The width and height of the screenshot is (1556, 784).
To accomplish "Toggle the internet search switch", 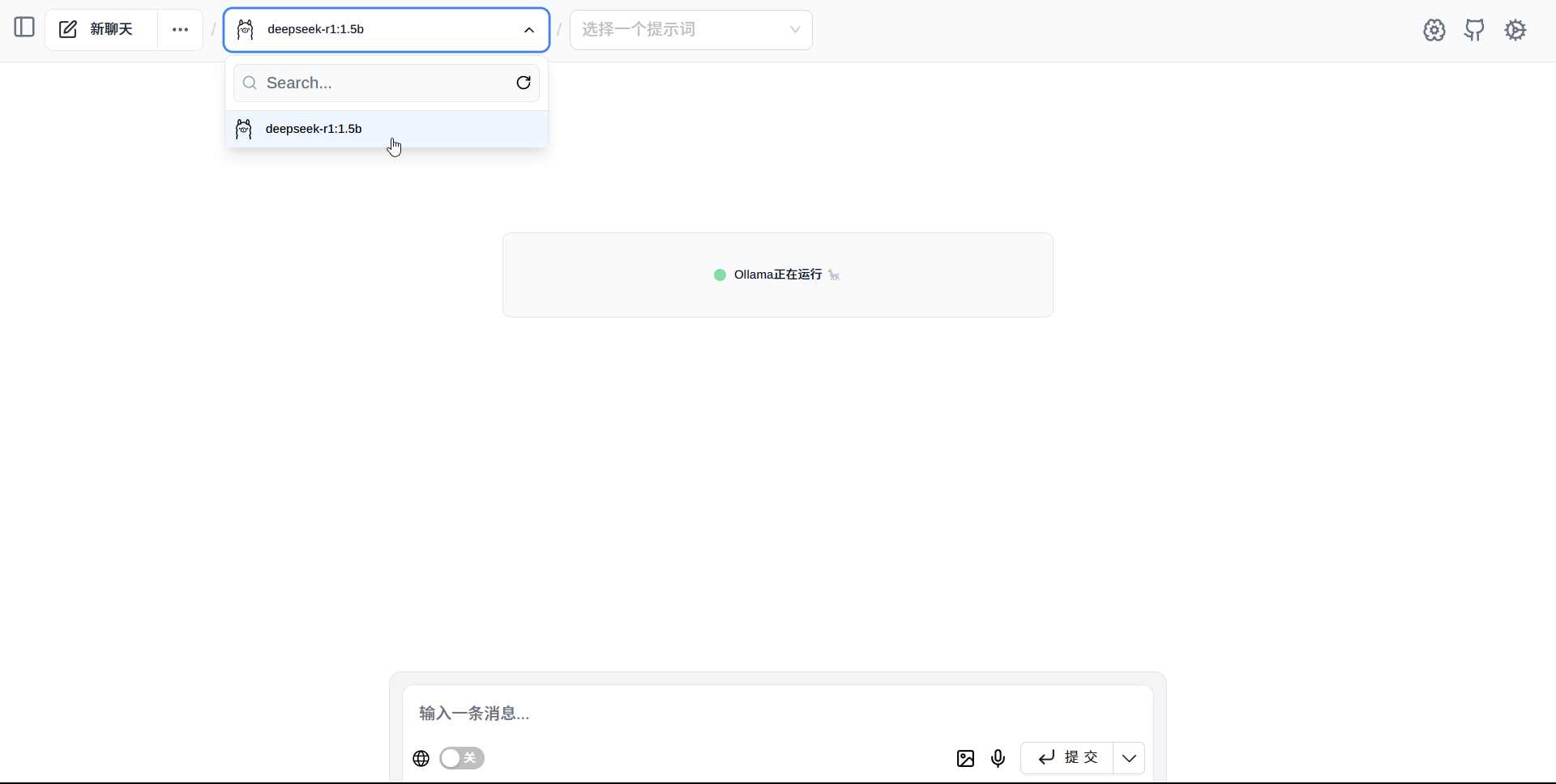I will tap(462, 758).
